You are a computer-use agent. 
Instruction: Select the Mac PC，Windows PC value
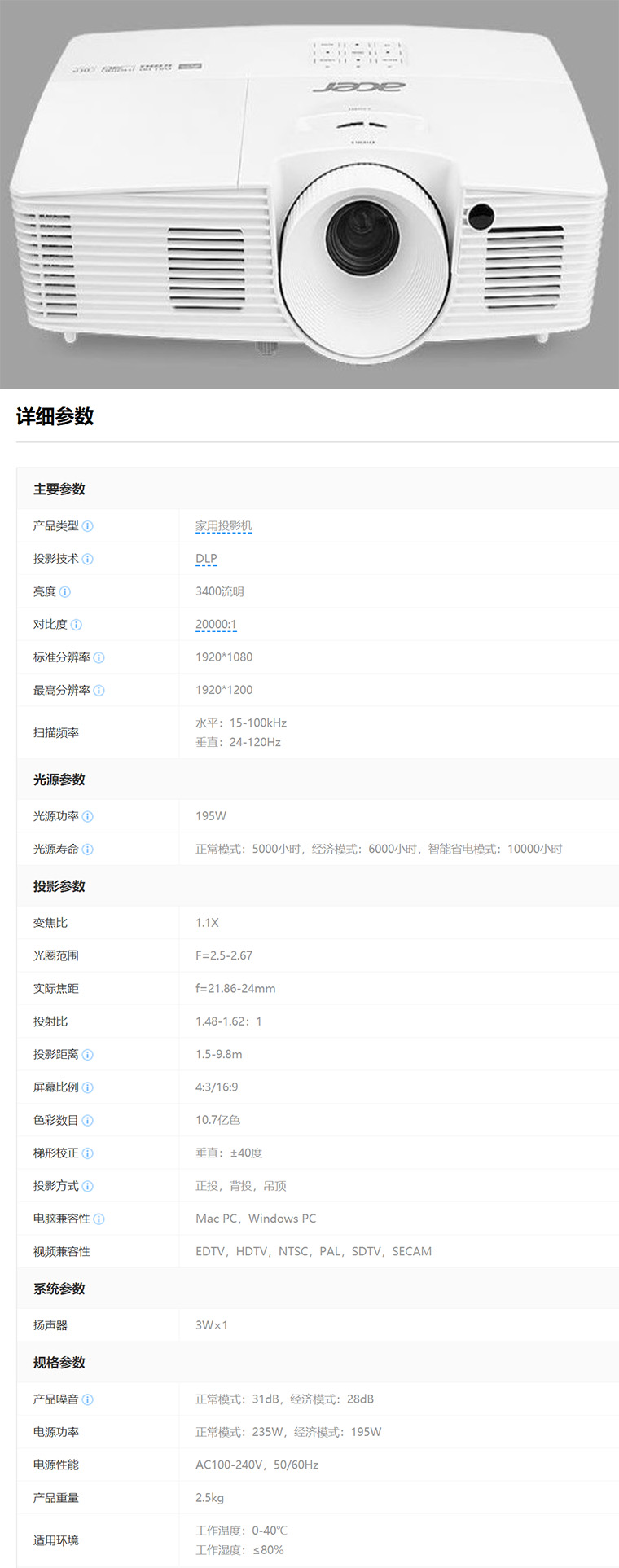click(x=256, y=1219)
